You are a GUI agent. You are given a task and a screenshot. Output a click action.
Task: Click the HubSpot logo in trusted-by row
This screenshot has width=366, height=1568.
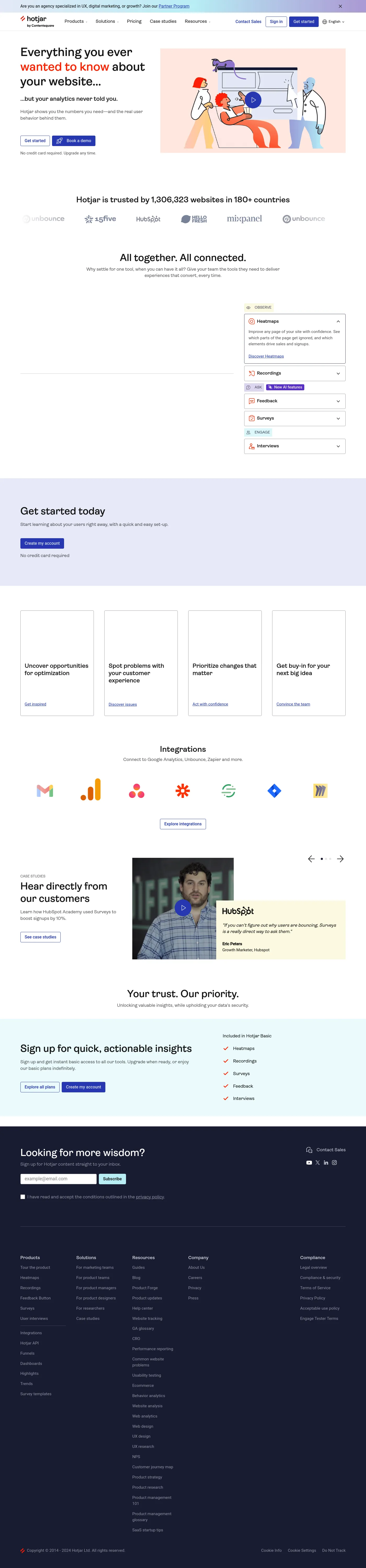[148, 219]
